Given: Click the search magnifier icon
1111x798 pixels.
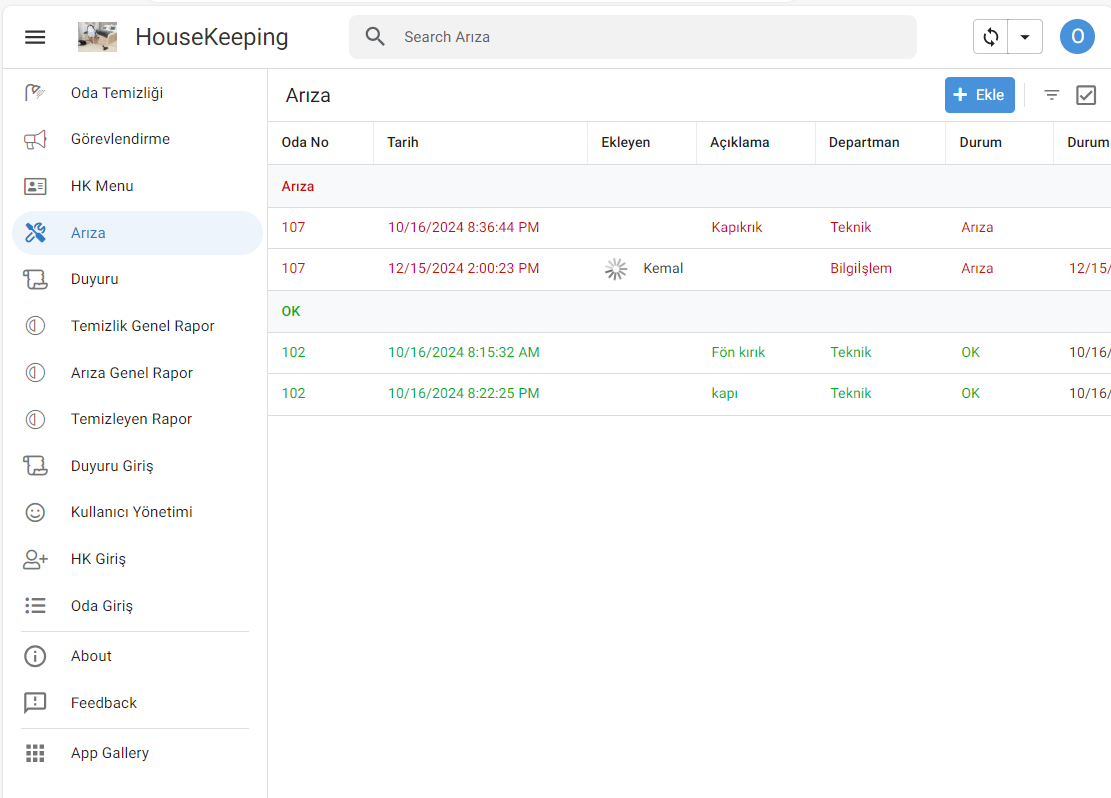Looking at the screenshot, I should coord(375,37).
